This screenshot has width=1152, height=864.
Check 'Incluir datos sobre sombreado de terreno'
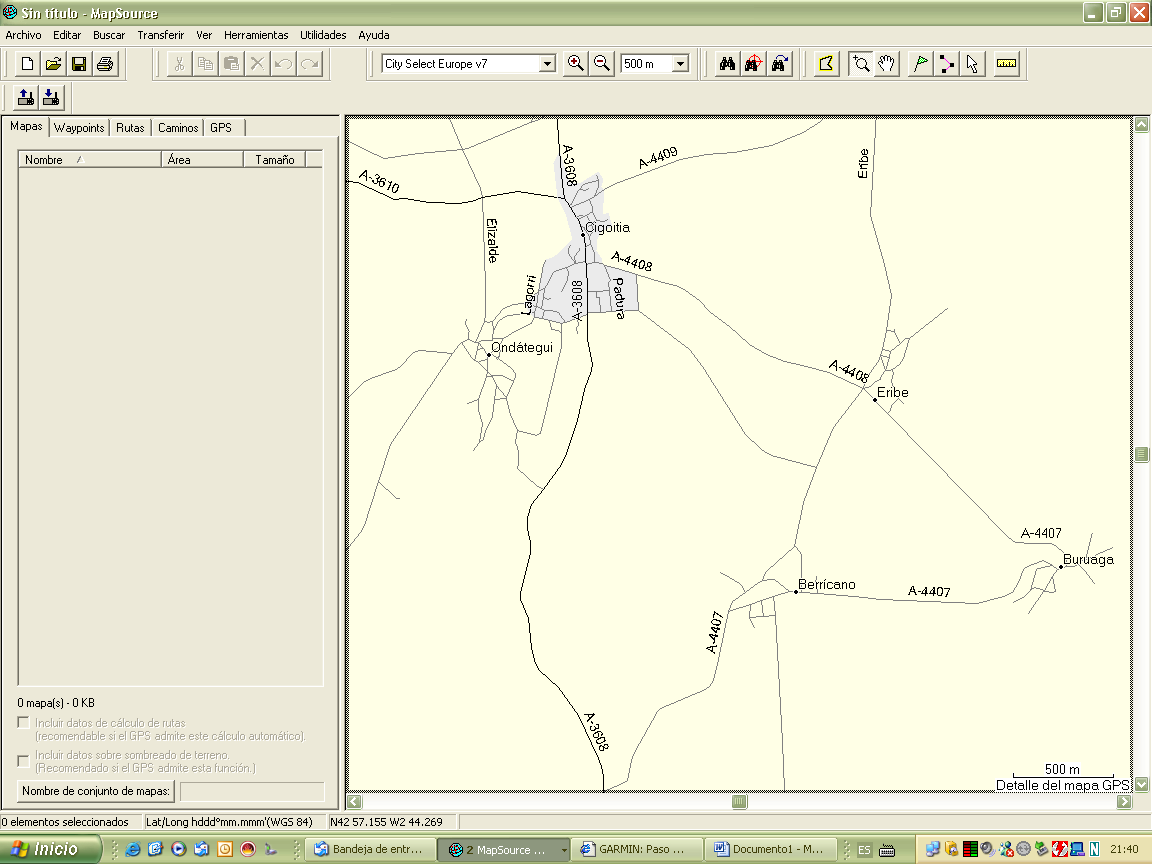tap(24, 760)
